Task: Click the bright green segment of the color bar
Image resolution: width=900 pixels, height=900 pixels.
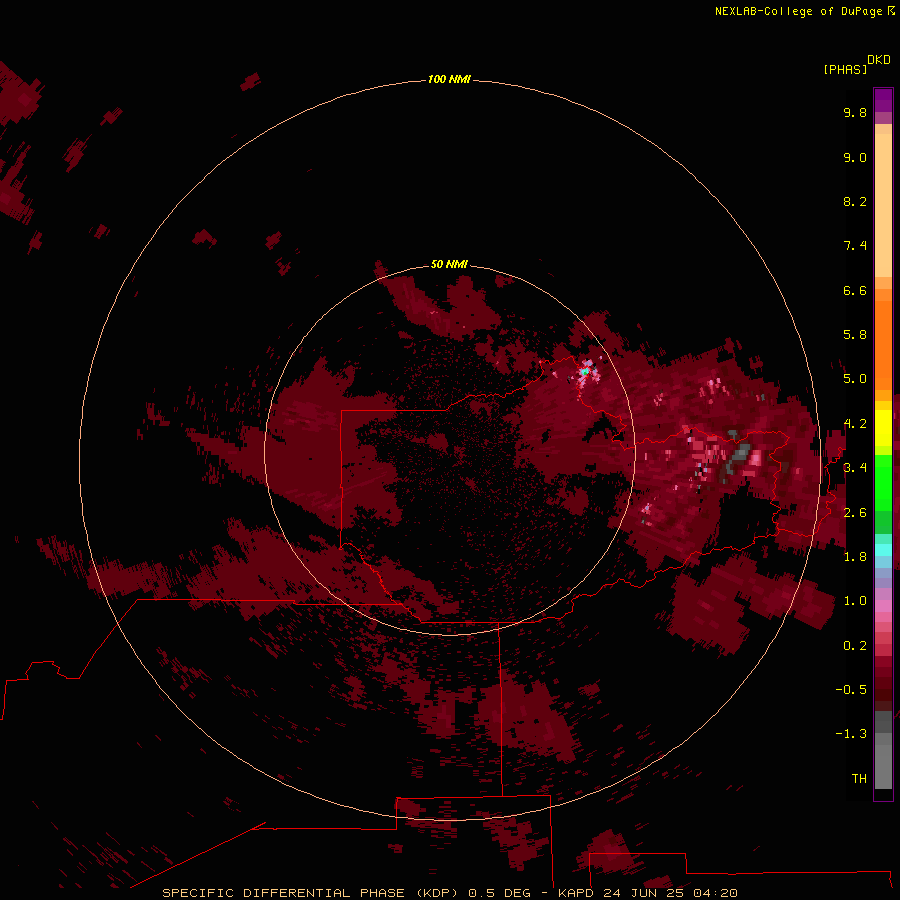Action: [883, 482]
